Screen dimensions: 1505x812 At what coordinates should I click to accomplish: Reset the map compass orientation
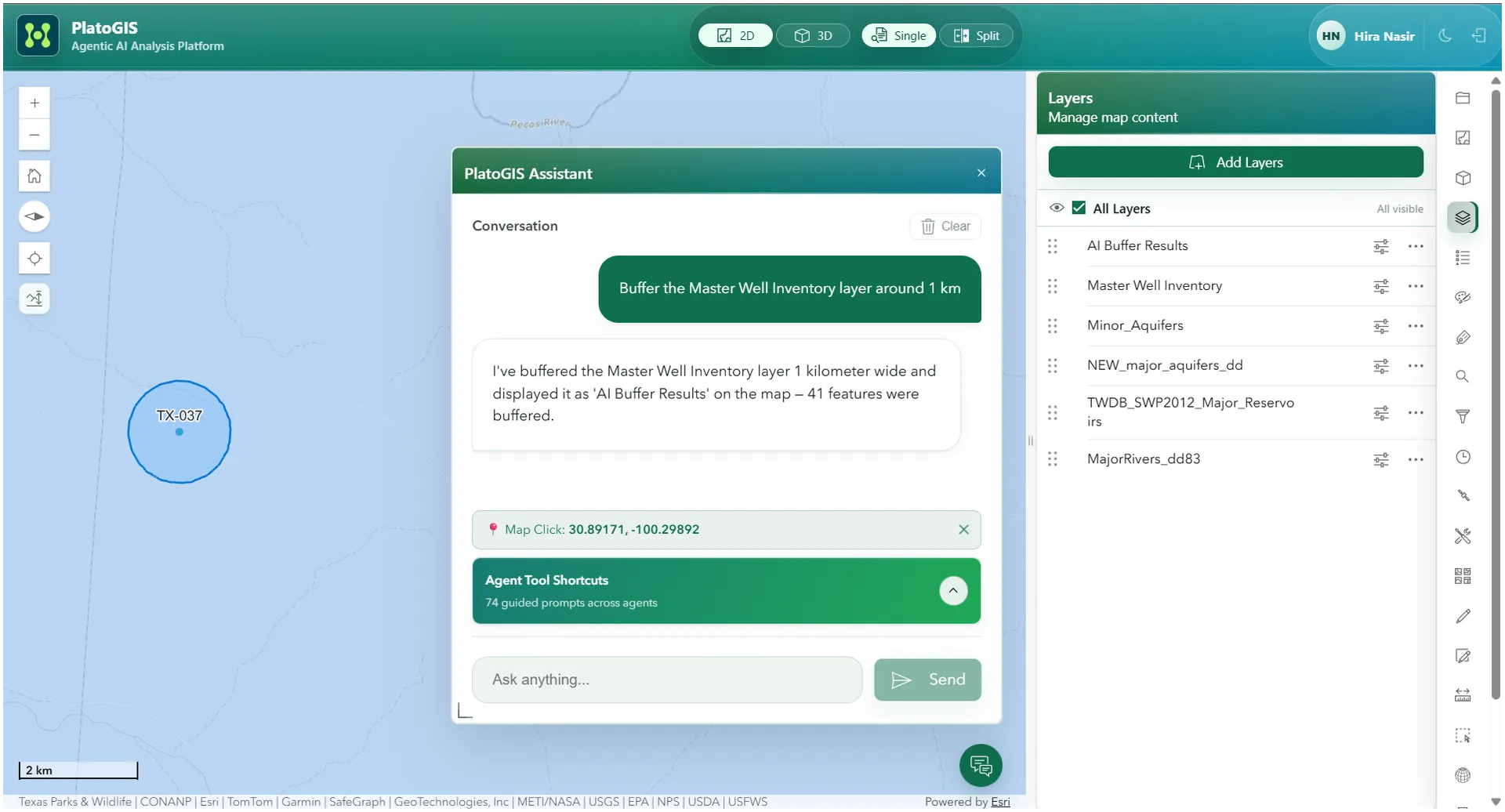click(x=34, y=216)
